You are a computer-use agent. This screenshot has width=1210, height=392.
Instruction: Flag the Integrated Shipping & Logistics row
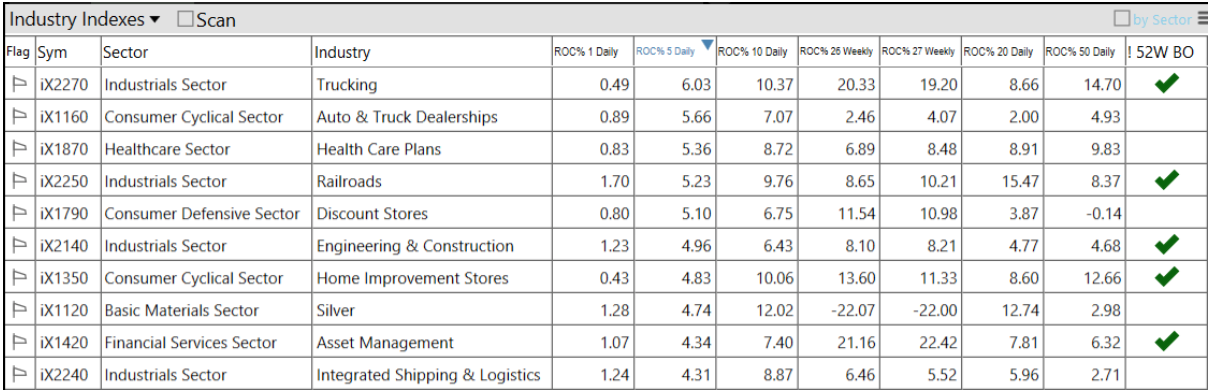[x=19, y=375]
